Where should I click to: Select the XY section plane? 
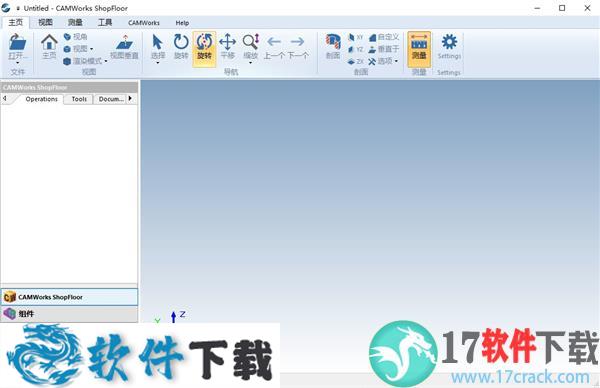coord(355,37)
